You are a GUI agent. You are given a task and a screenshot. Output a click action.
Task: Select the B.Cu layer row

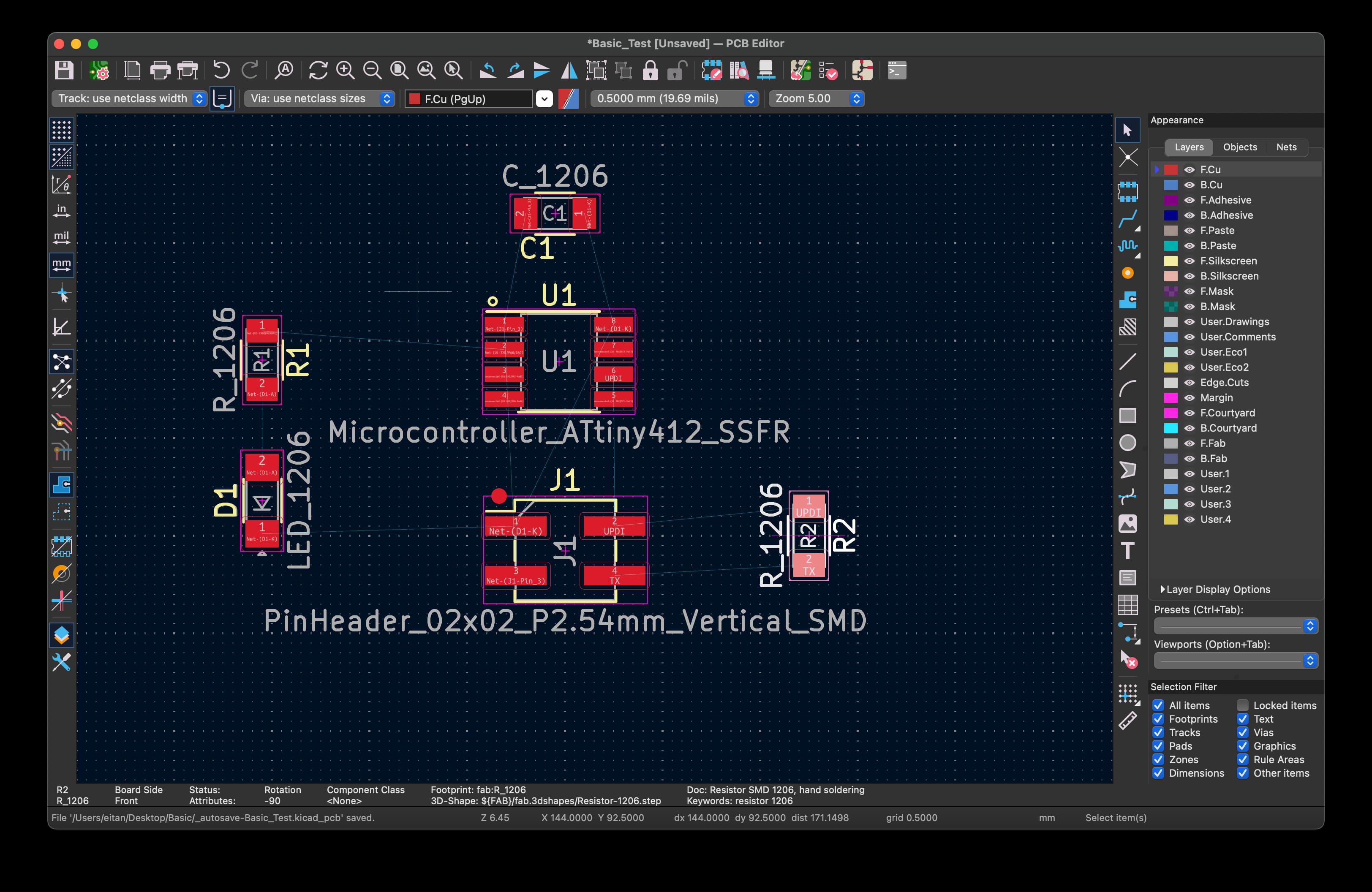1211,185
